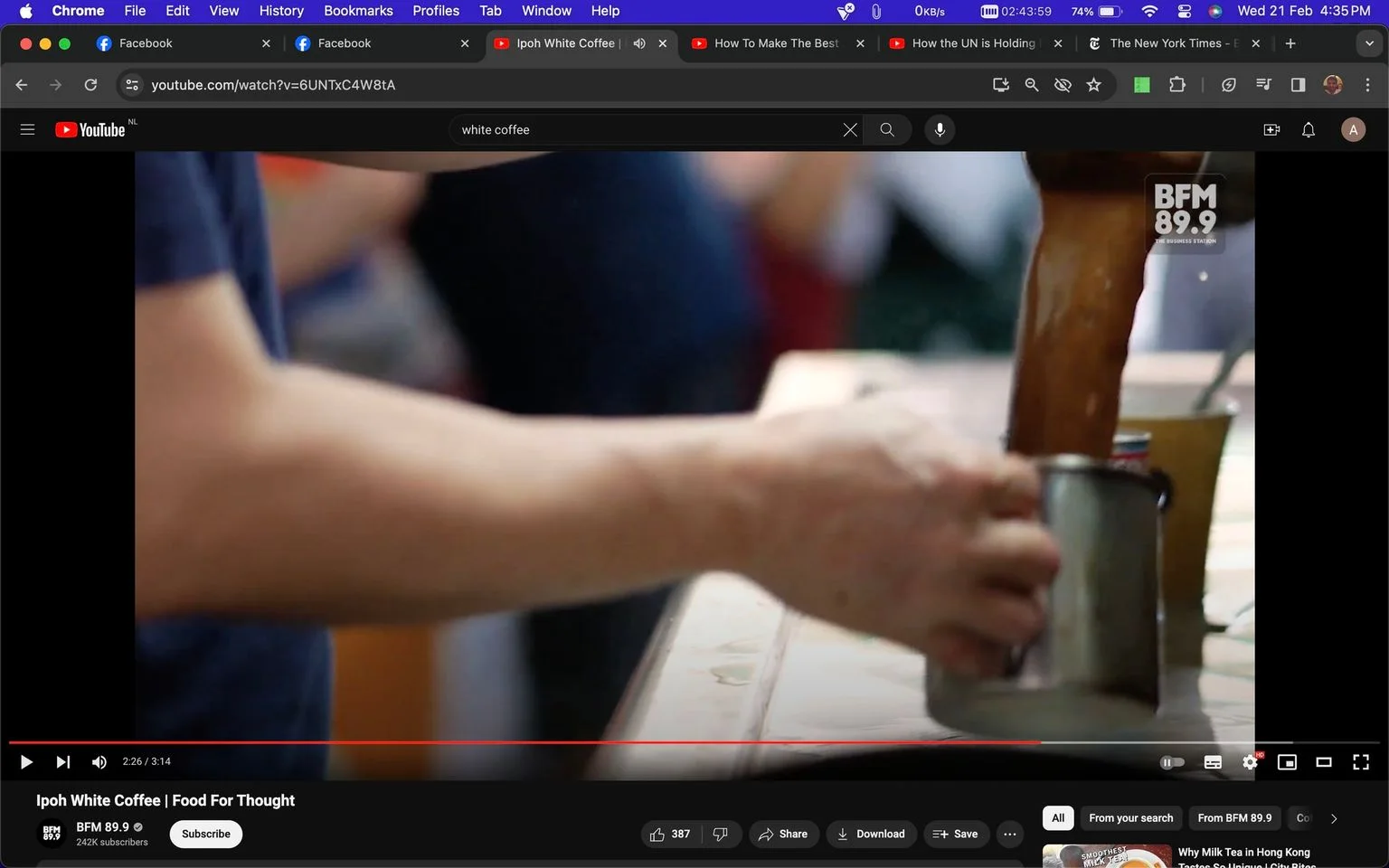Subscribe to BFM 89.9
This screenshot has width=1389, height=868.
click(x=206, y=834)
